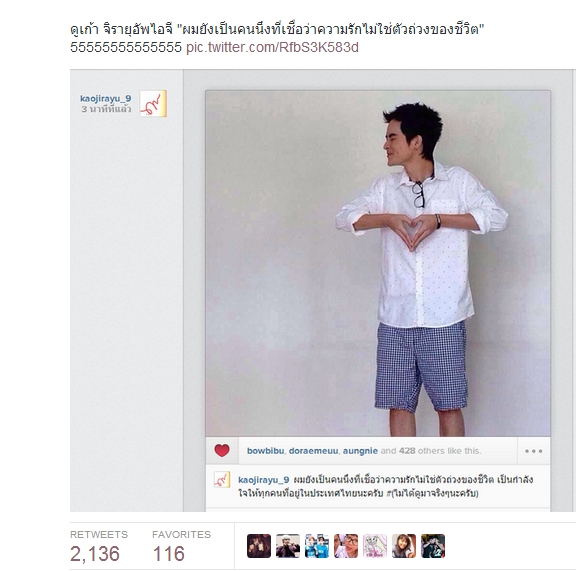This screenshot has width=584, height=571.
Task: Open the three-dots more options menu
Action: 533,451
